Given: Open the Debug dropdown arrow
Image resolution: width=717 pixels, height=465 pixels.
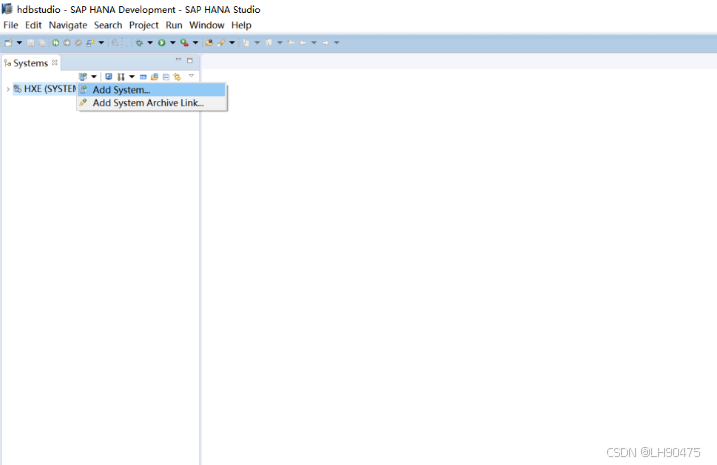Looking at the screenshot, I should [x=150, y=43].
